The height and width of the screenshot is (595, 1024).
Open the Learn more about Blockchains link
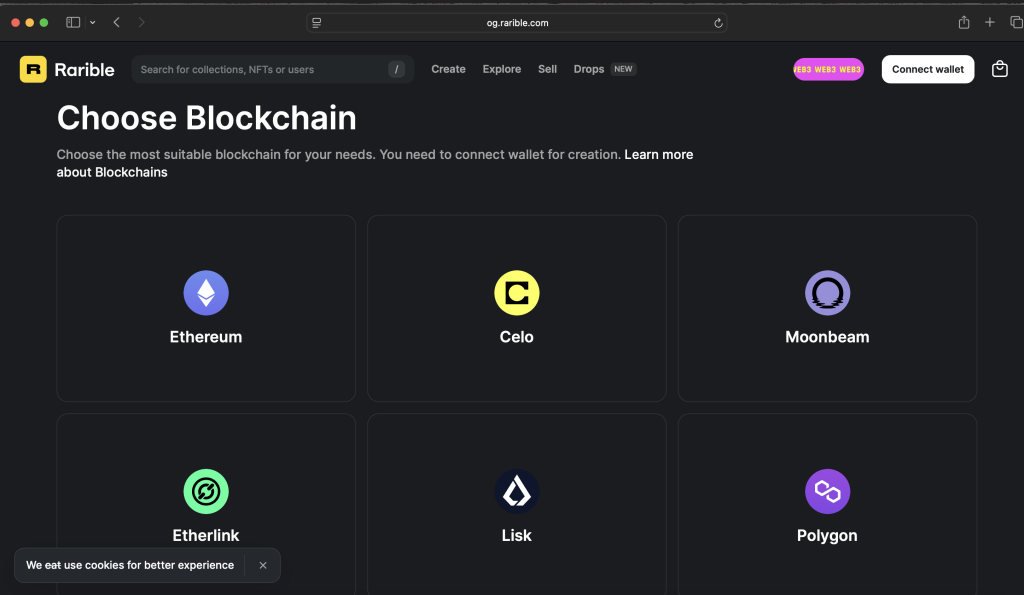click(658, 154)
